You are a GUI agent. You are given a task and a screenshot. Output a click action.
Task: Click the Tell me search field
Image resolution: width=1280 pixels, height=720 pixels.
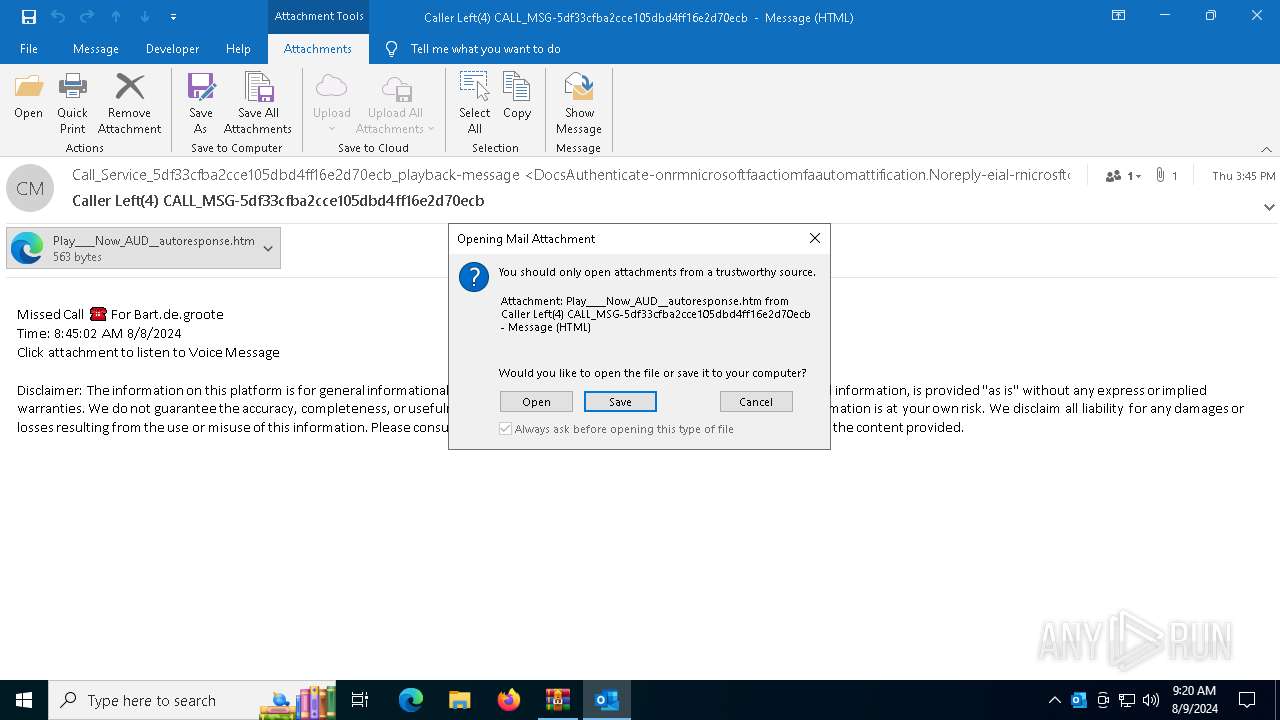pos(485,49)
